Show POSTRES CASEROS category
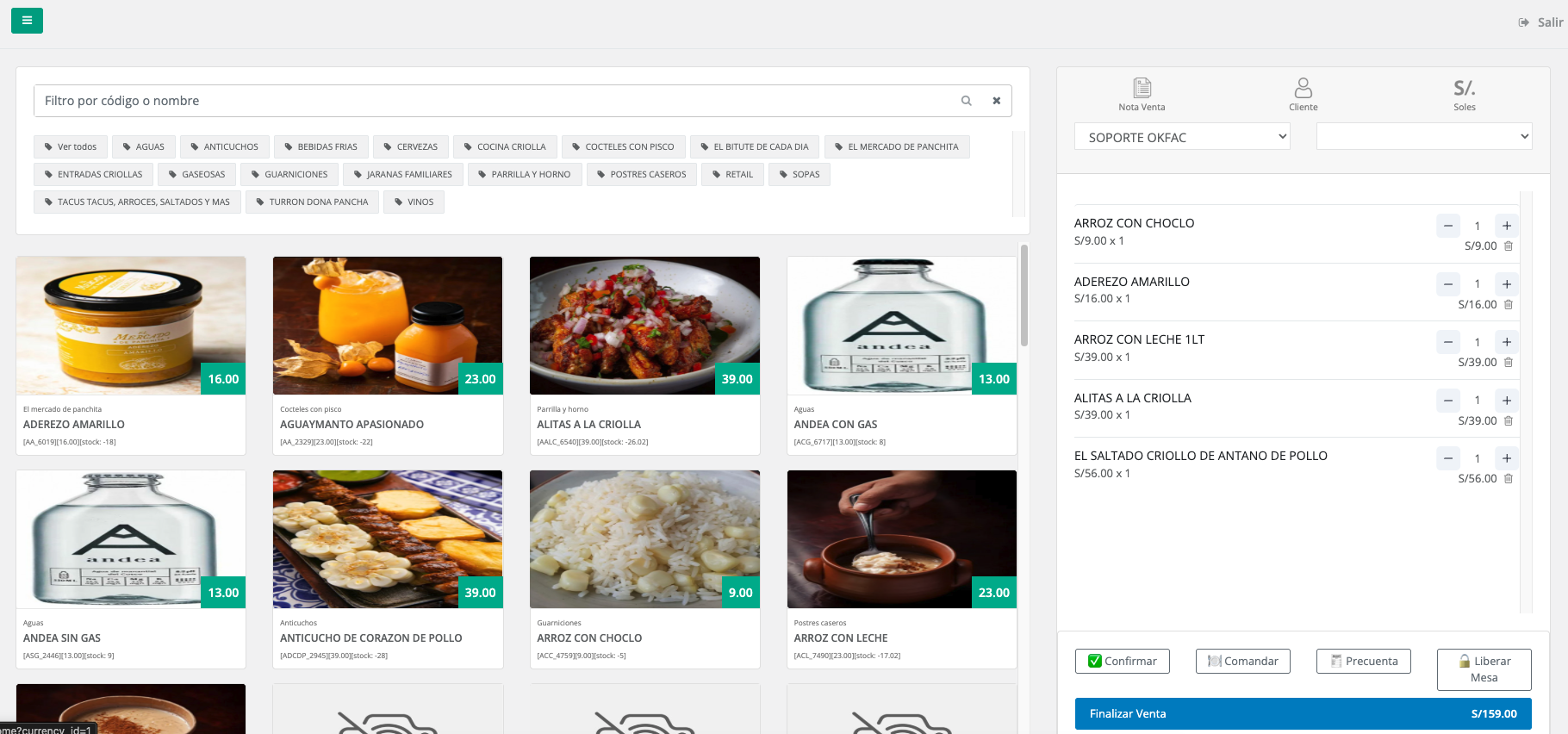Screen dimensions: 1568x734 (x=641, y=175)
